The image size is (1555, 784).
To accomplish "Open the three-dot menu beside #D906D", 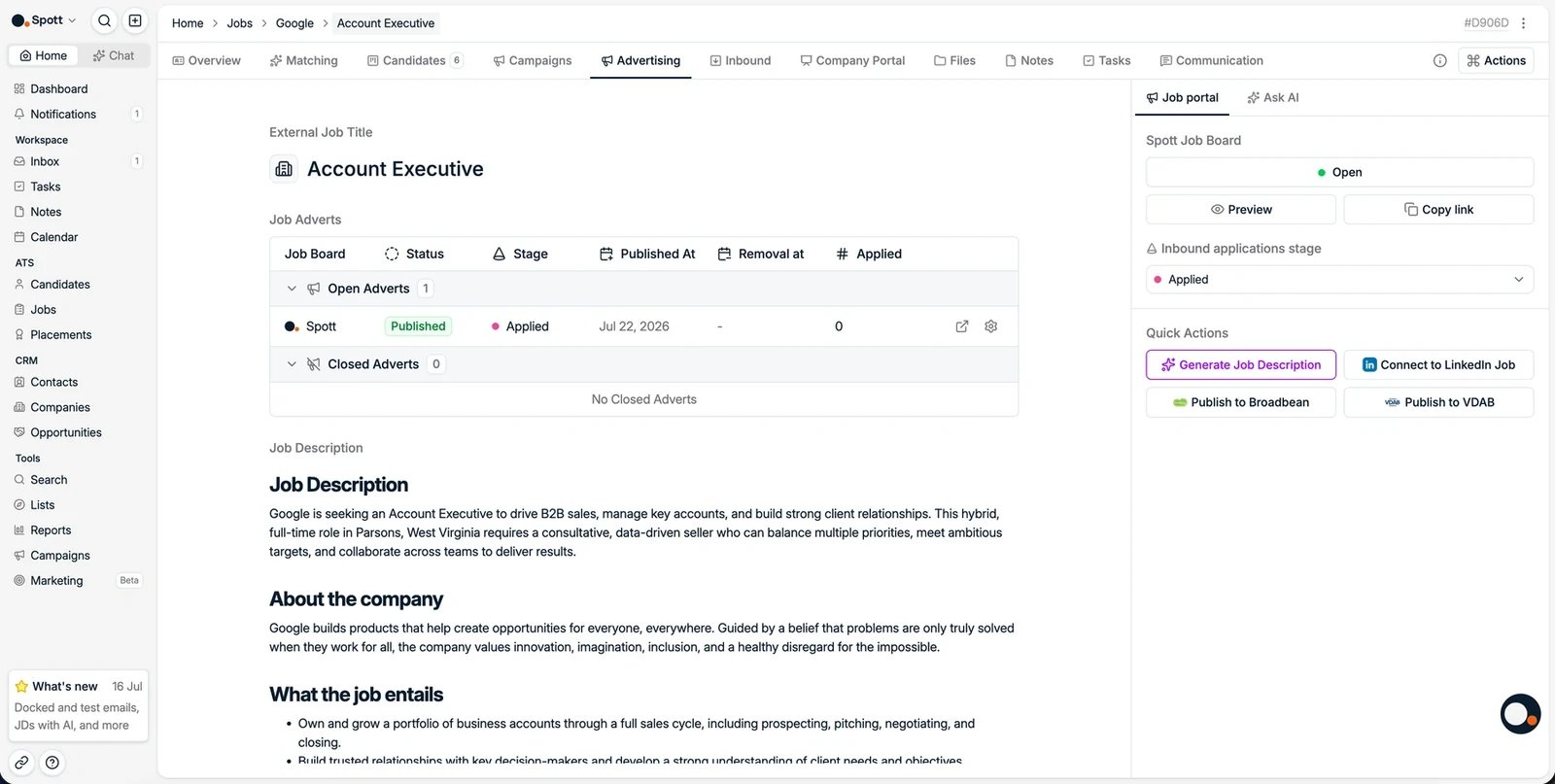I will [1523, 23].
